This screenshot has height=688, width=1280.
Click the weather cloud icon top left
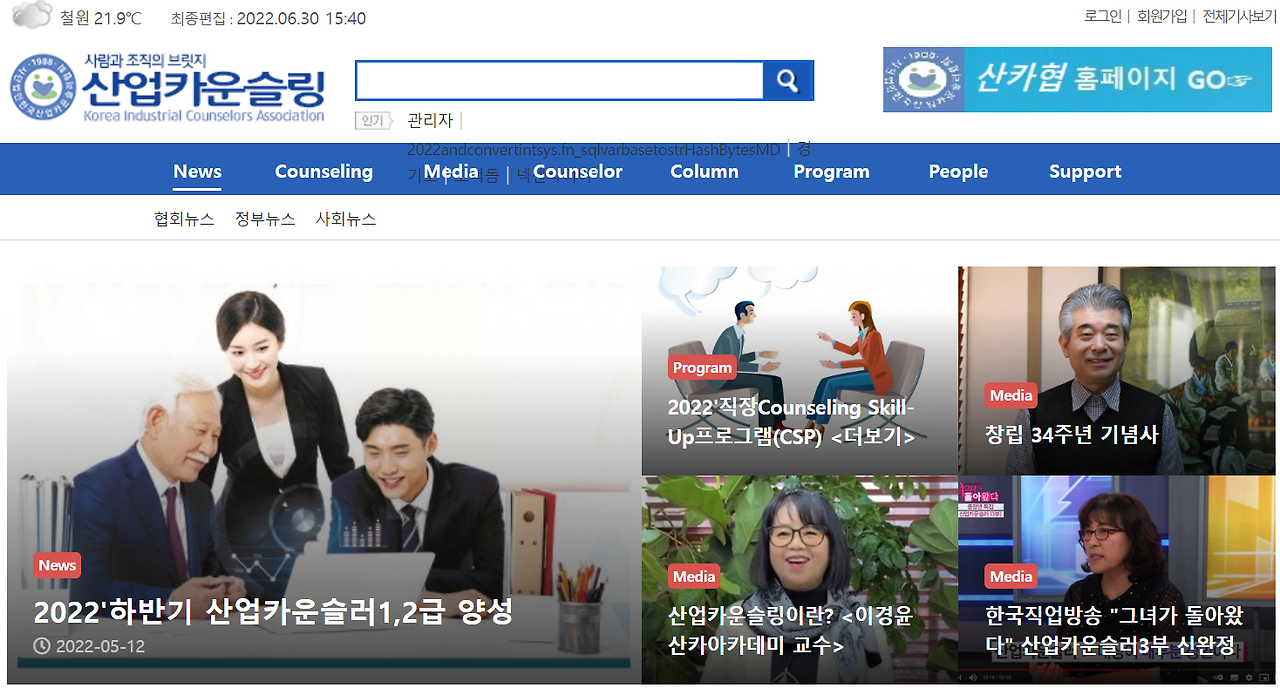click(x=32, y=16)
